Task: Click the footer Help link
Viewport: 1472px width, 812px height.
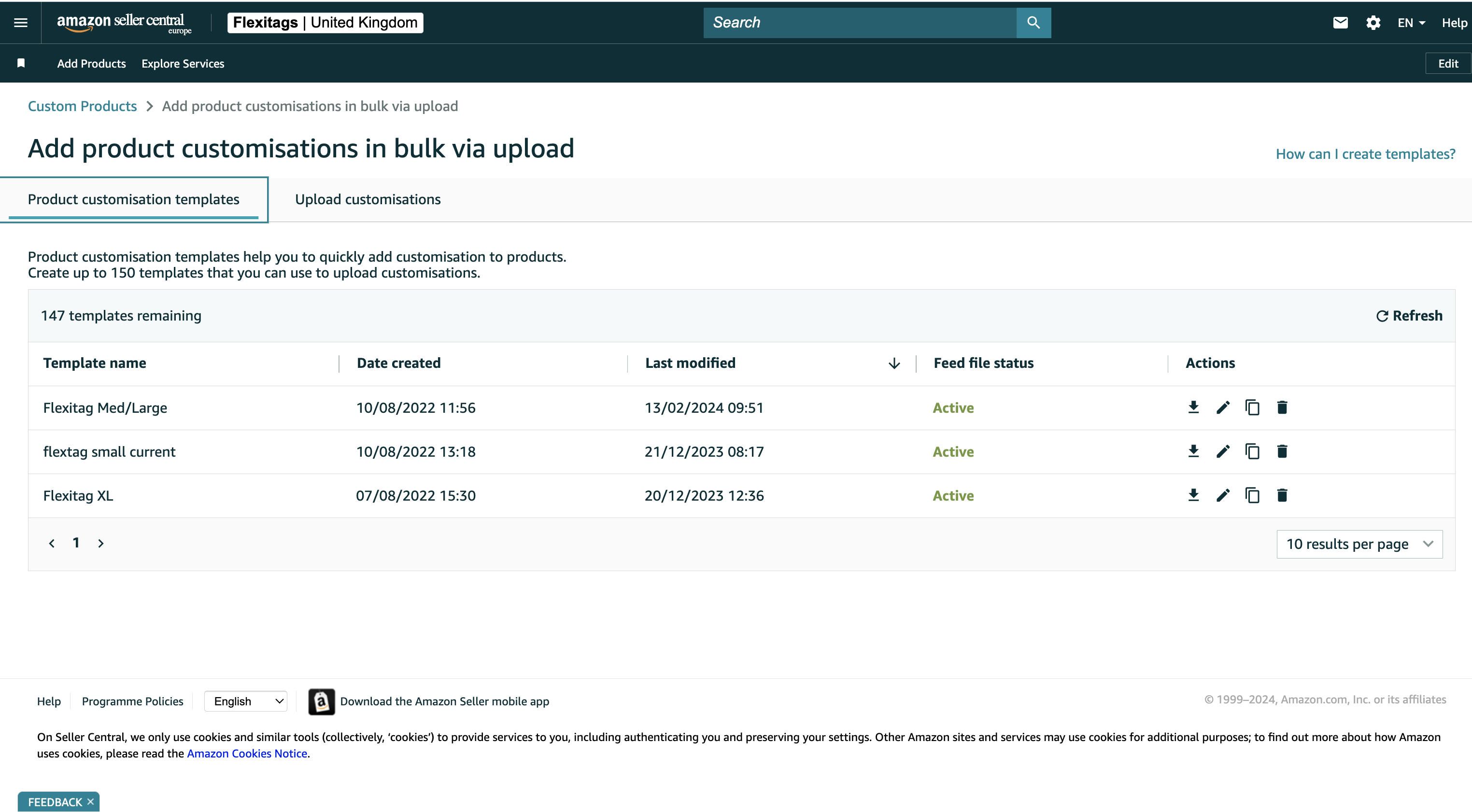Action: 49,701
